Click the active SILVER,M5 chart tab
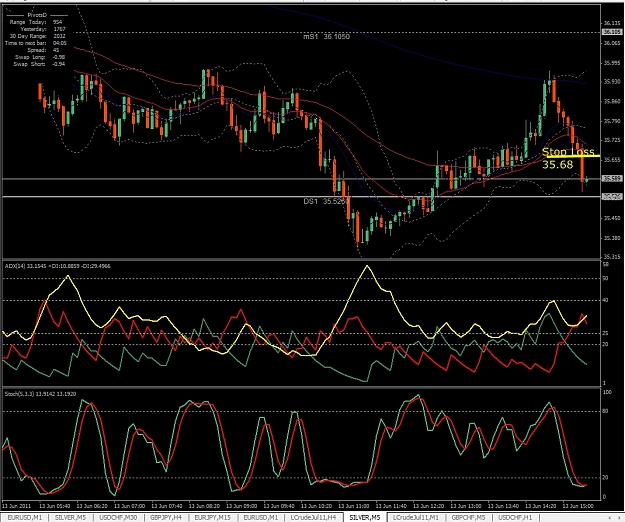Viewport: 625px width, 522px height. [365, 517]
